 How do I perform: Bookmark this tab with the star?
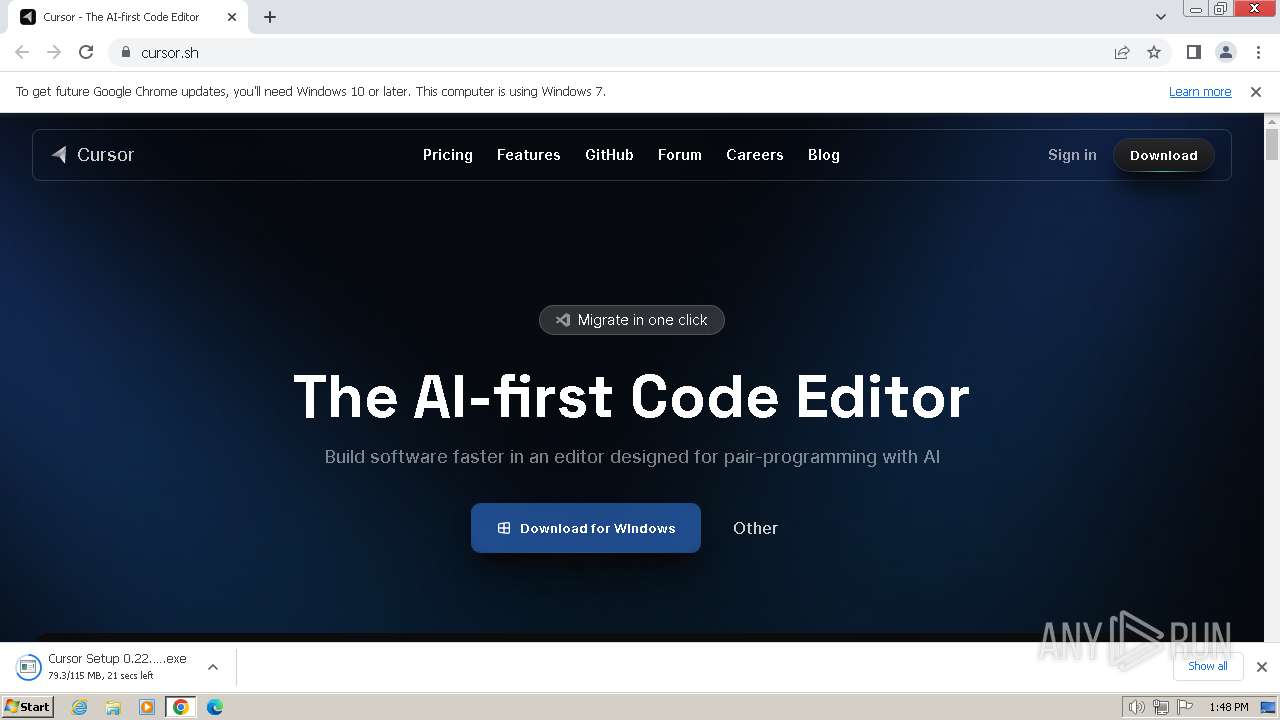pos(1154,52)
